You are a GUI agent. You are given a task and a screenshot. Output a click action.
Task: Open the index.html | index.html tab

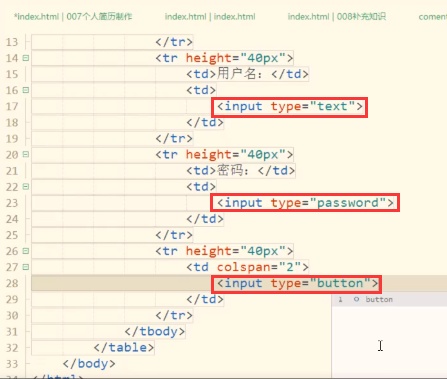[x=210, y=16]
